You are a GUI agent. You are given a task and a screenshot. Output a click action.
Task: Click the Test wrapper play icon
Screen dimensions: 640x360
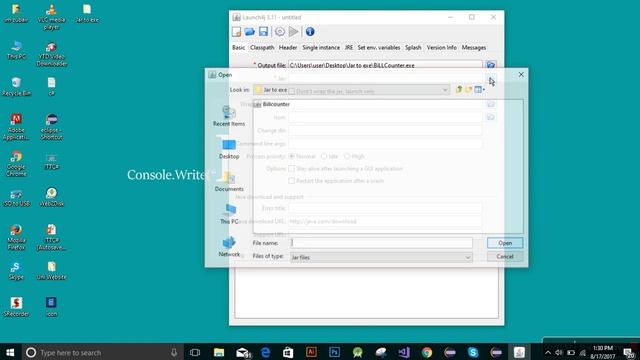coord(293,32)
